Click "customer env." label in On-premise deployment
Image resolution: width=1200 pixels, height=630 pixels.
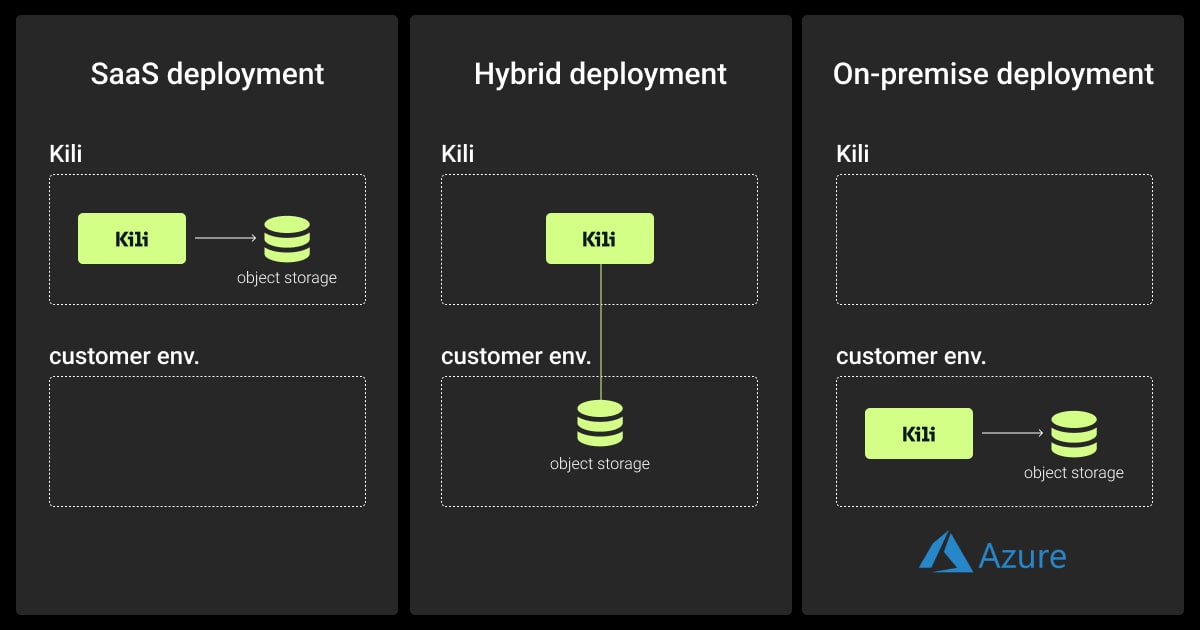911,356
